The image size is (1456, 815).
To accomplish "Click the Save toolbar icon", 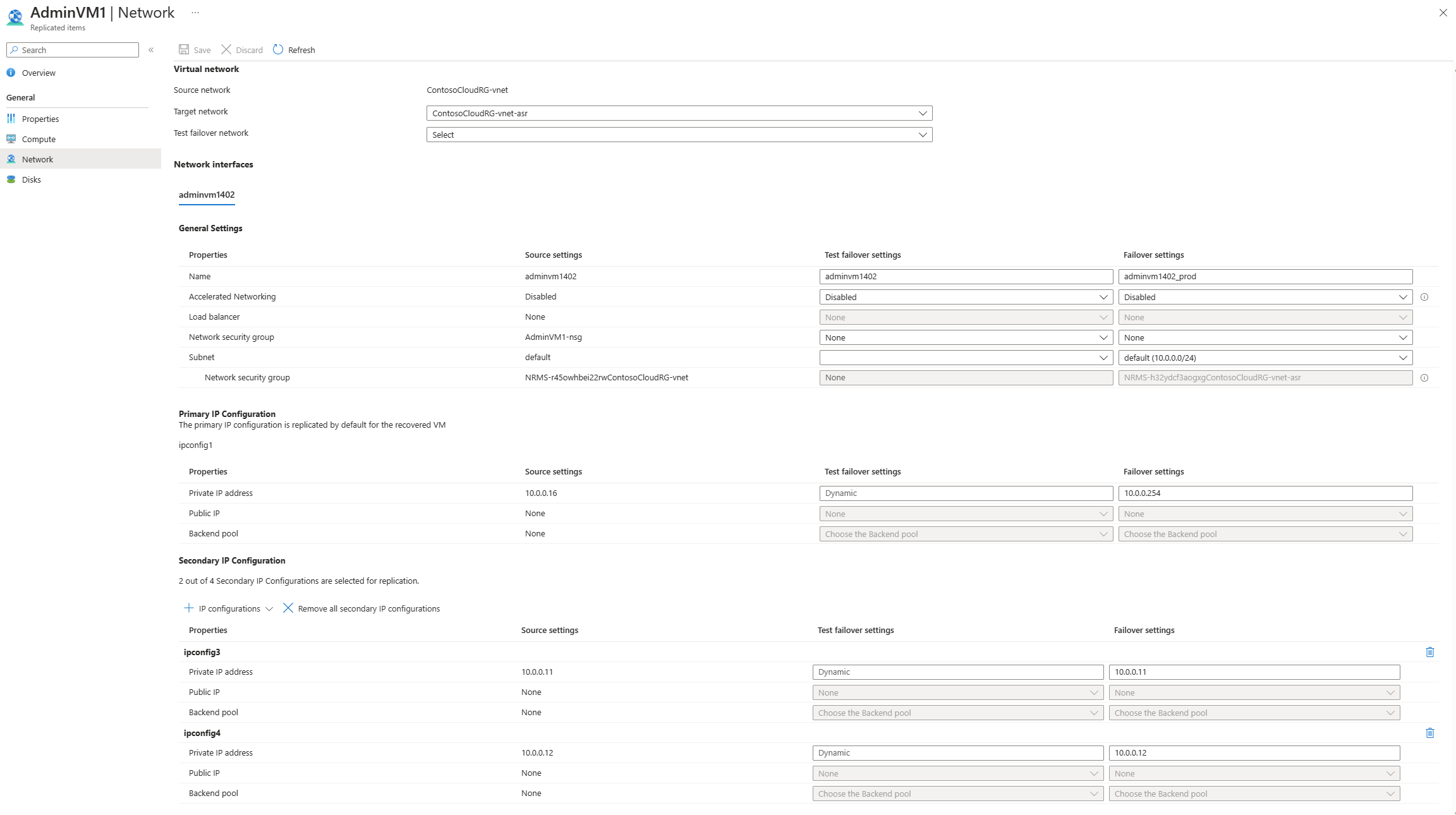I will click(194, 49).
